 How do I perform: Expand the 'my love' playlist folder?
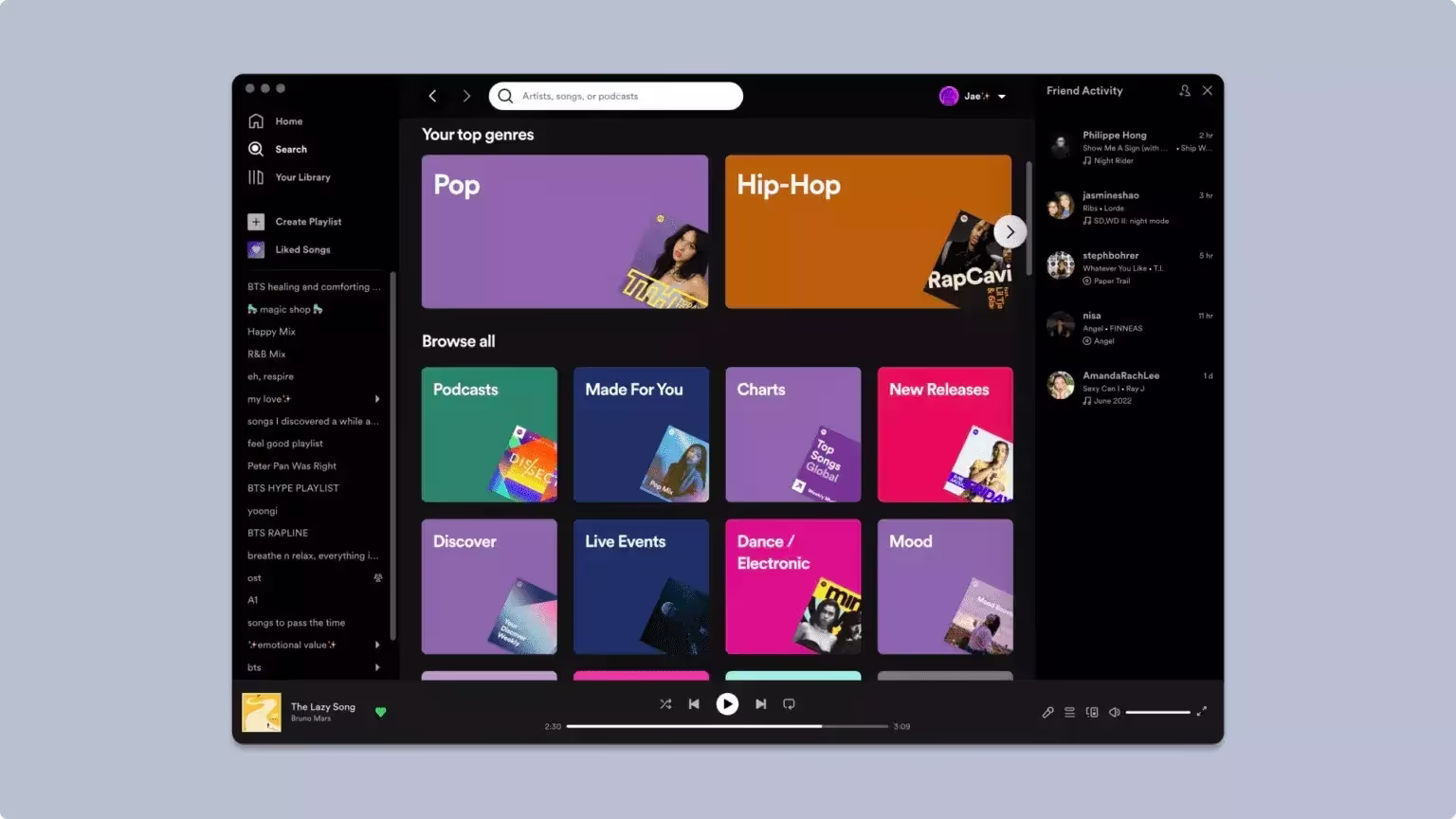point(377,399)
